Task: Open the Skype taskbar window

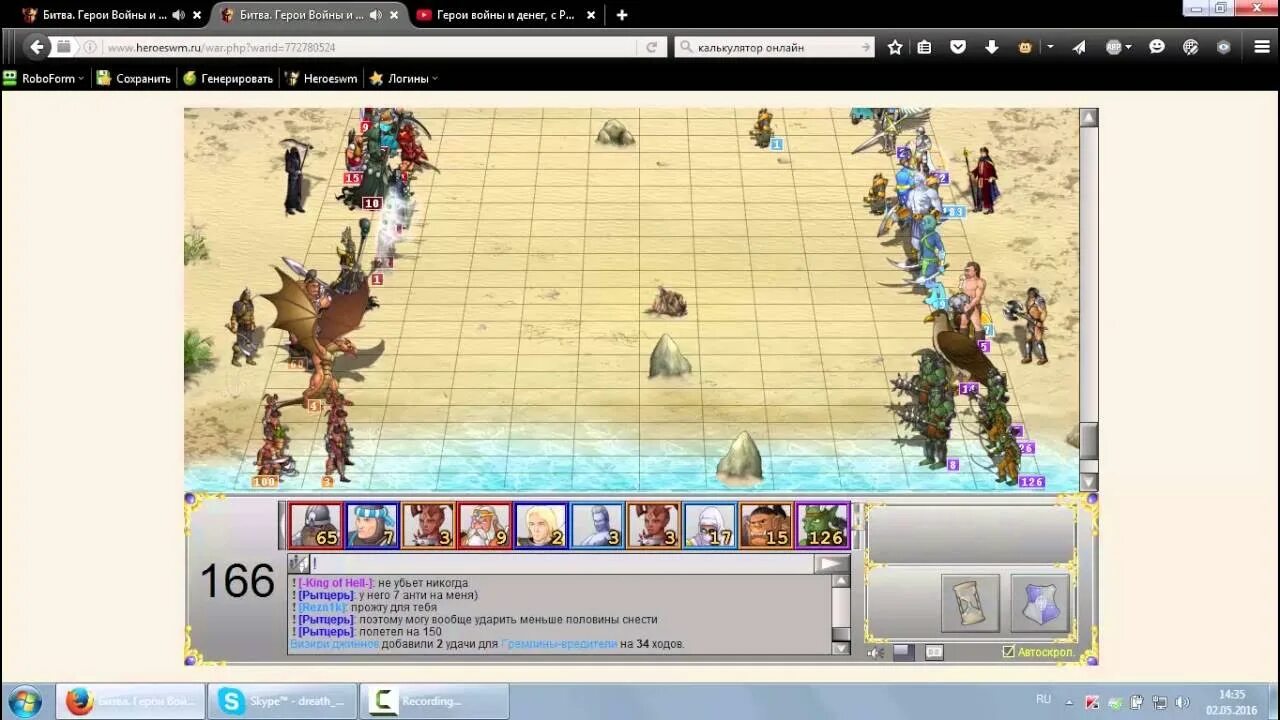Action: pos(283,701)
